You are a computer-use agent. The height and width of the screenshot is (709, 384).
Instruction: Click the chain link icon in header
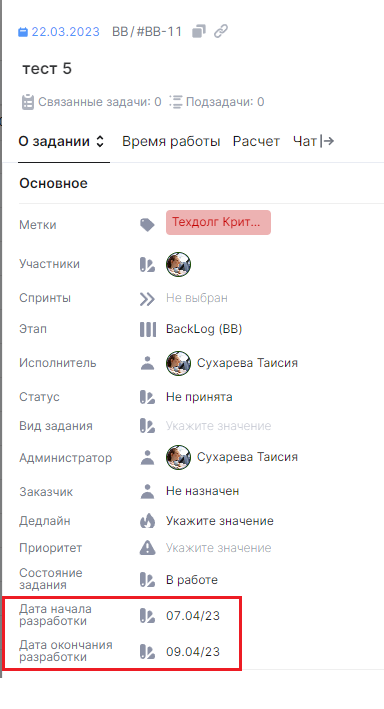coord(221,32)
